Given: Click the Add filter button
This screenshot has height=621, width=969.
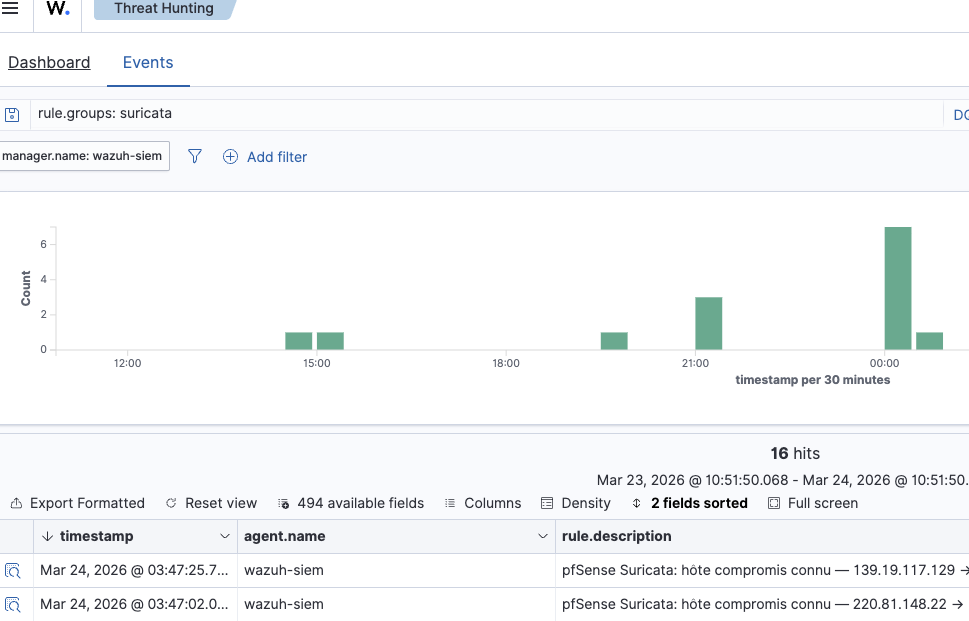Looking at the screenshot, I should tap(264, 157).
